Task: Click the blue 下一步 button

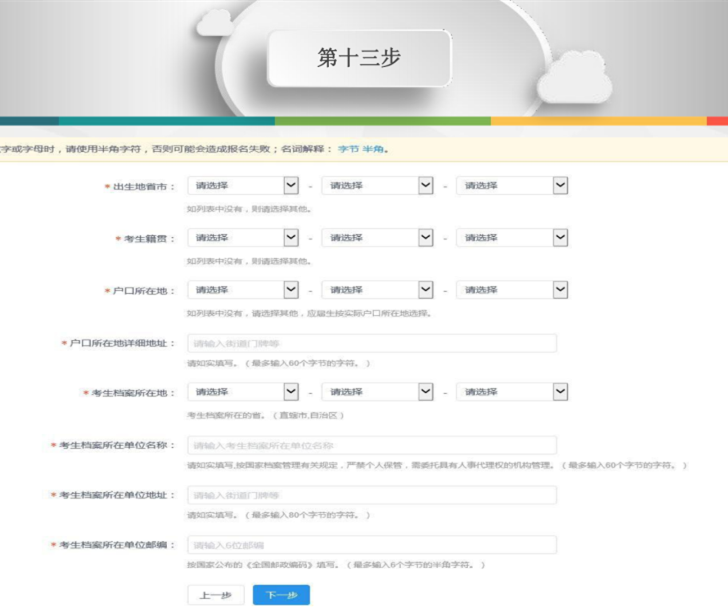Action: coord(281,595)
